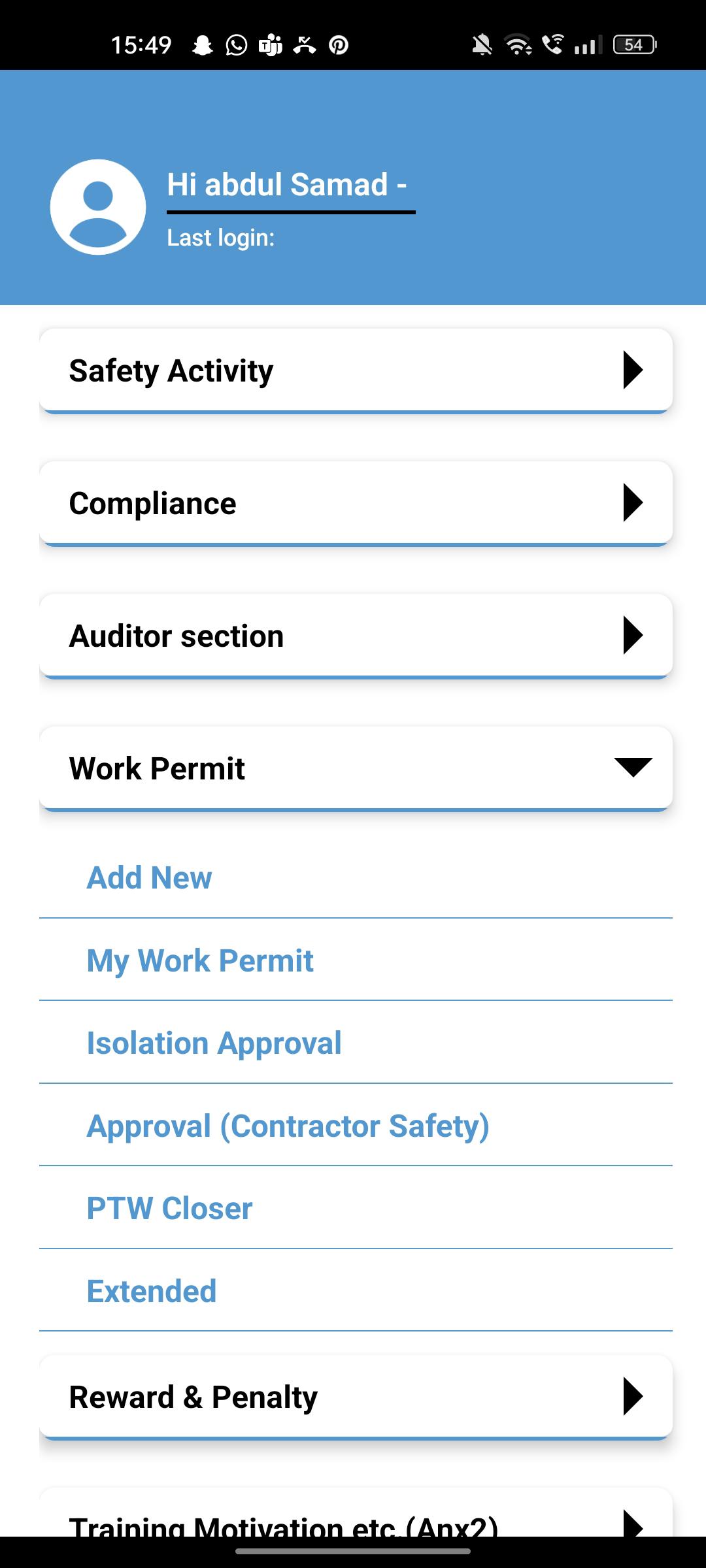Expand the Reward & Penalty arrow
The image size is (706, 1568).
[633, 1397]
